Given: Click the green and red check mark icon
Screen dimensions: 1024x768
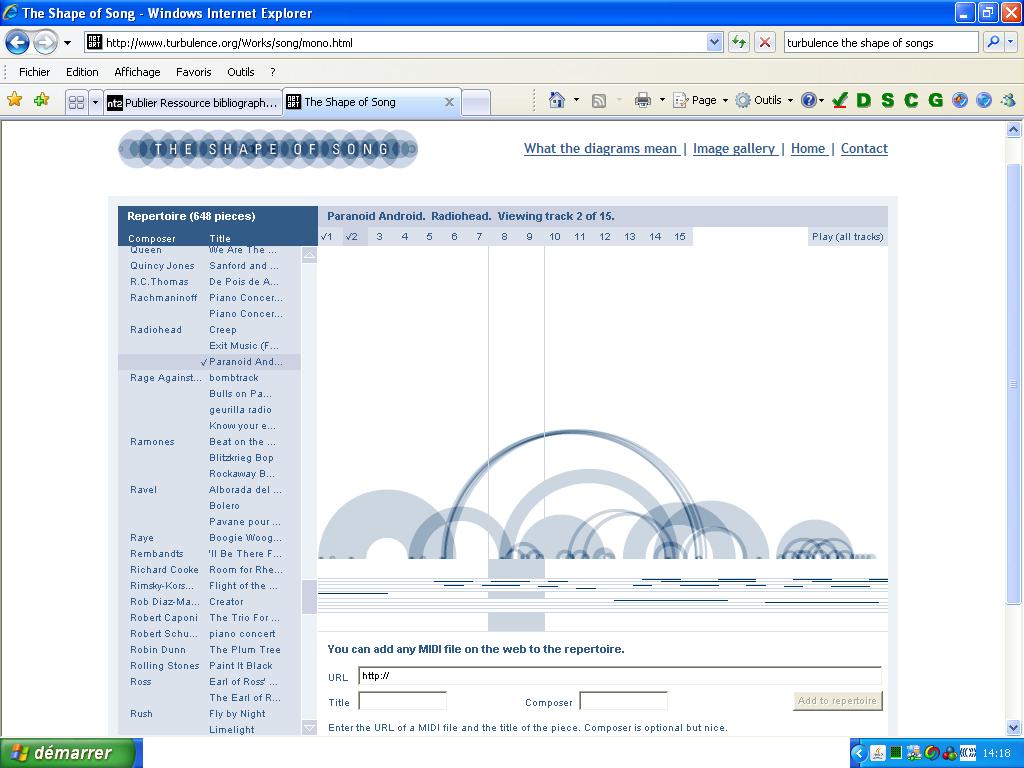Looking at the screenshot, I should [840, 100].
